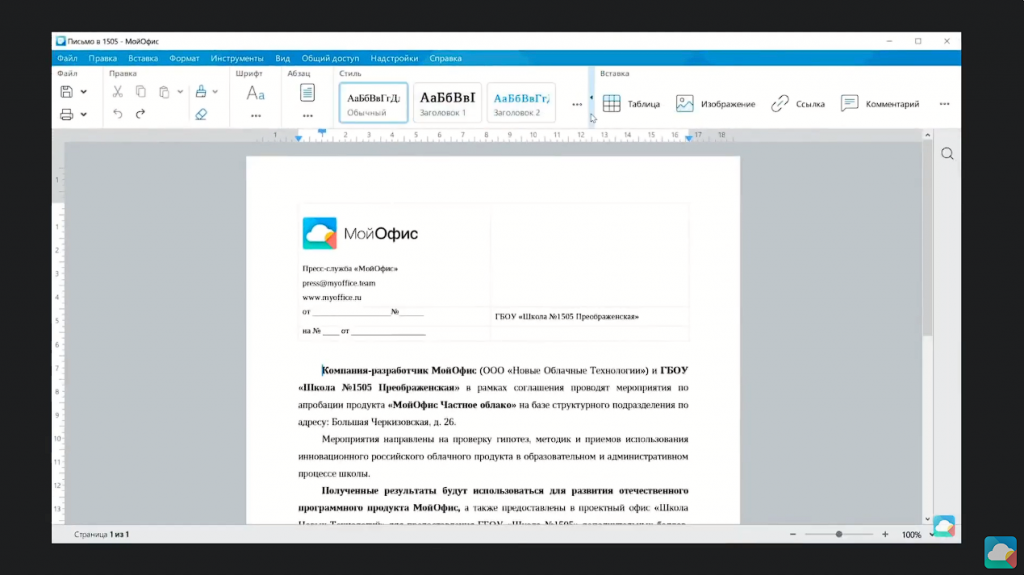Insert an image via Изображение
The height and width of the screenshot is (575, 1024).
point(715,104)
